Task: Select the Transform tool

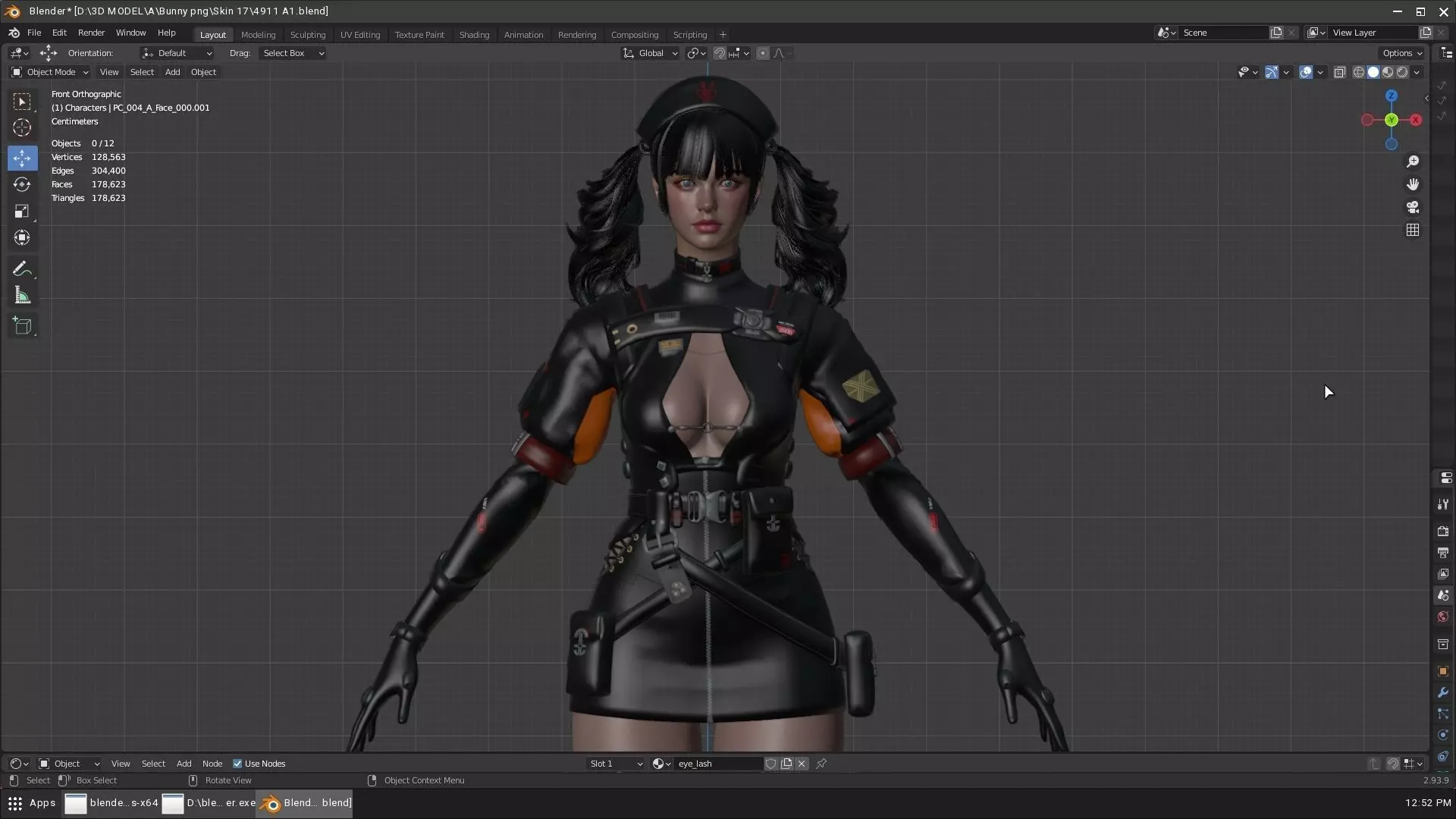Action: click(x=22, y=237)
